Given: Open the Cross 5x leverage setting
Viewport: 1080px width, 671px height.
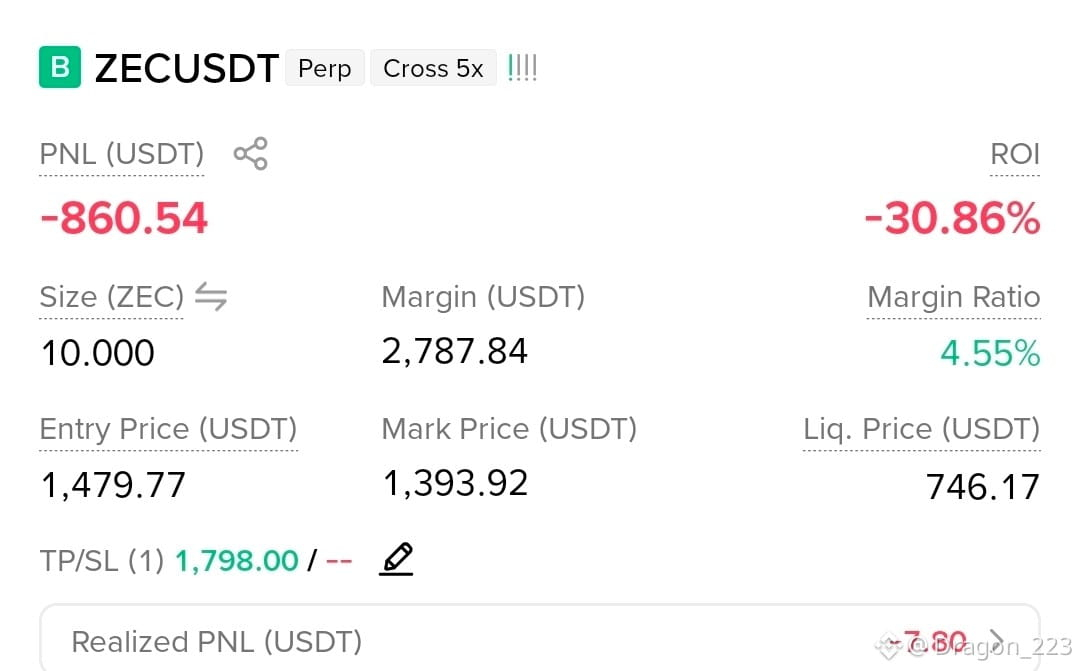Looking at the screenshot, I should (433, 68).
